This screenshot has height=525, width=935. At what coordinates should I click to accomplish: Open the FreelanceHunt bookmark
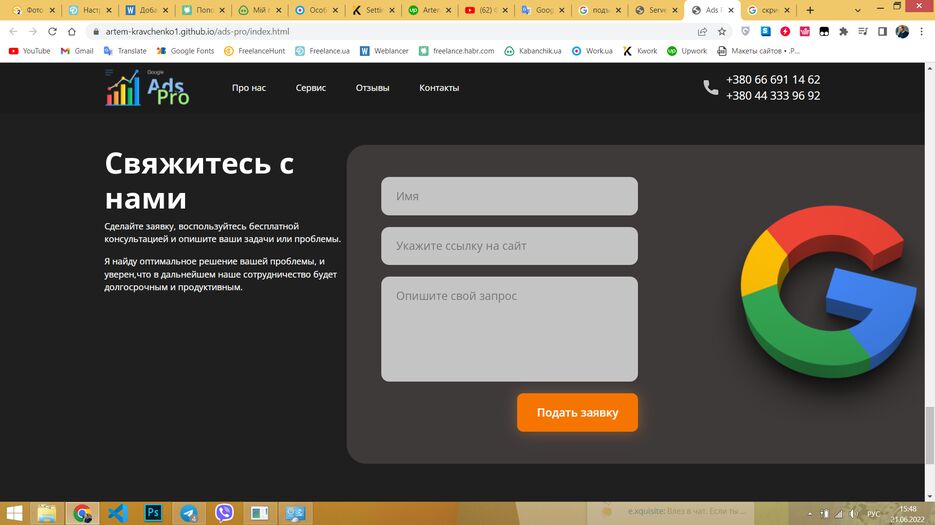[x=255, y=51]
